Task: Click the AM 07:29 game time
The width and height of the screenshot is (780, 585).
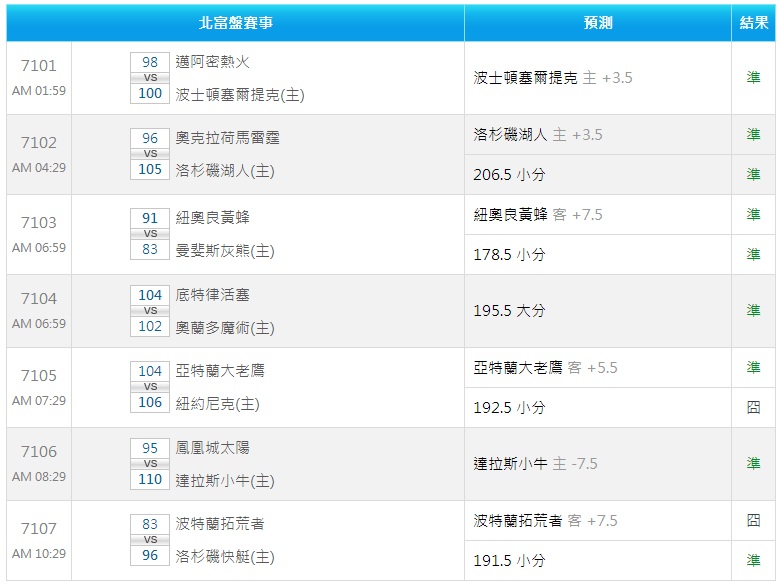Action: 39,400
